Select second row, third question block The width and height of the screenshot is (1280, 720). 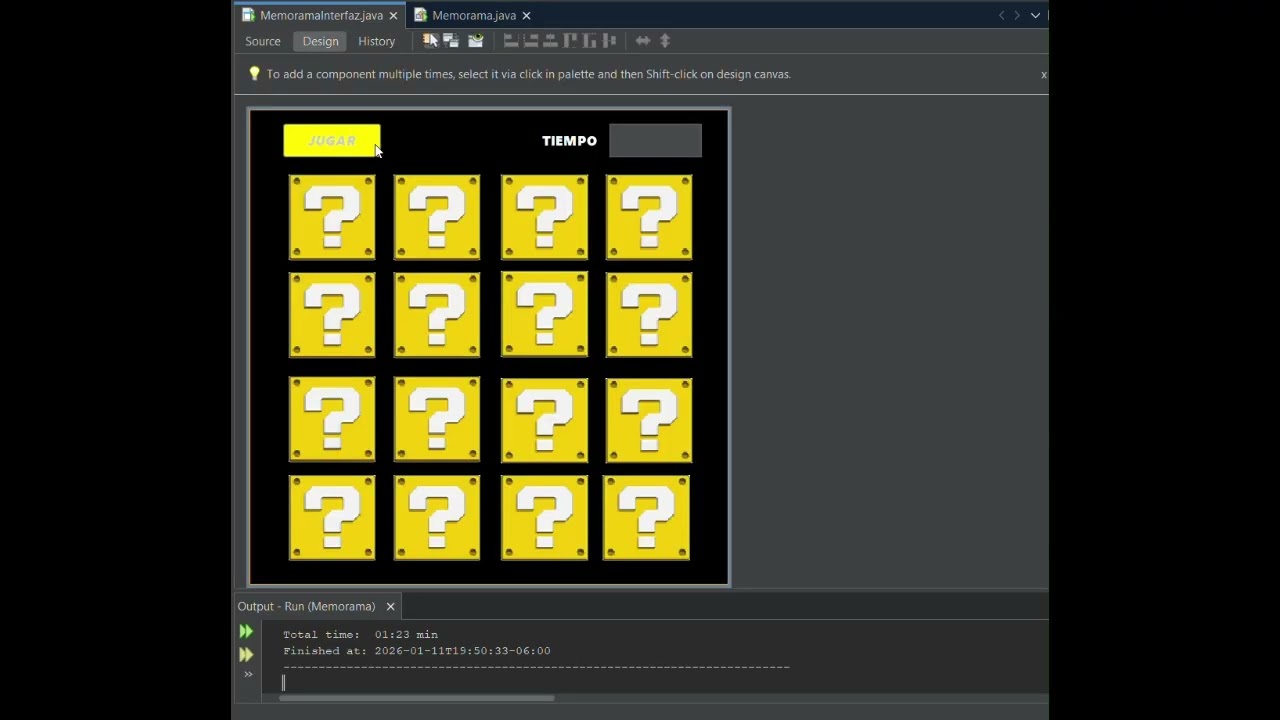(x=545, y=314)
